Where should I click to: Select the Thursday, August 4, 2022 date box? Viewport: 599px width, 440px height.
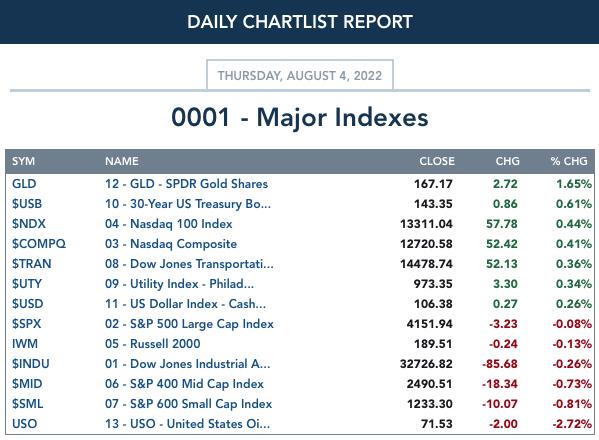click(300, 75)
